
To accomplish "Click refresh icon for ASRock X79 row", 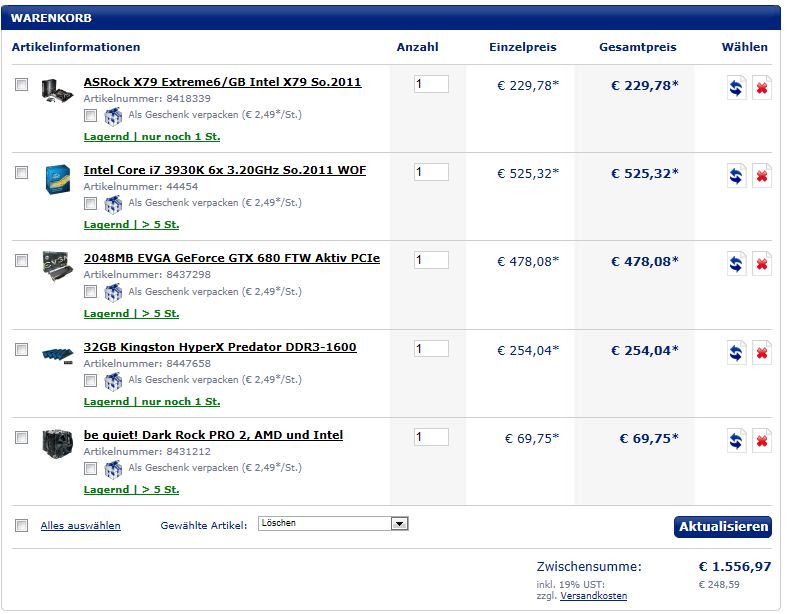I will point(736,88).
